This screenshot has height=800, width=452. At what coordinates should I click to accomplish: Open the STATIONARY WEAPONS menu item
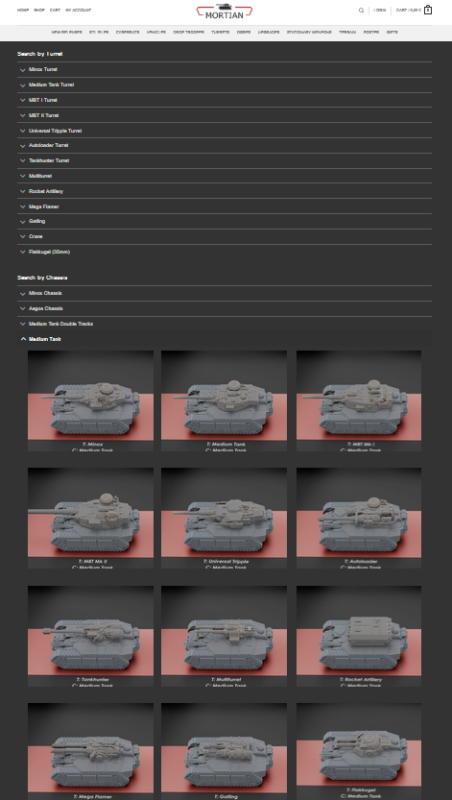[x=309, y=32]
